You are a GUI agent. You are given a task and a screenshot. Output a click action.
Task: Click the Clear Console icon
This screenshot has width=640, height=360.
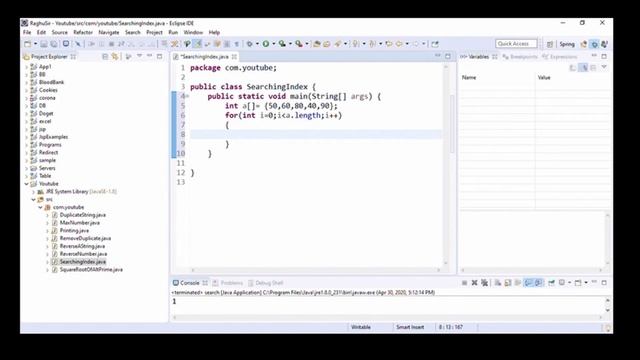click(498, 282)
